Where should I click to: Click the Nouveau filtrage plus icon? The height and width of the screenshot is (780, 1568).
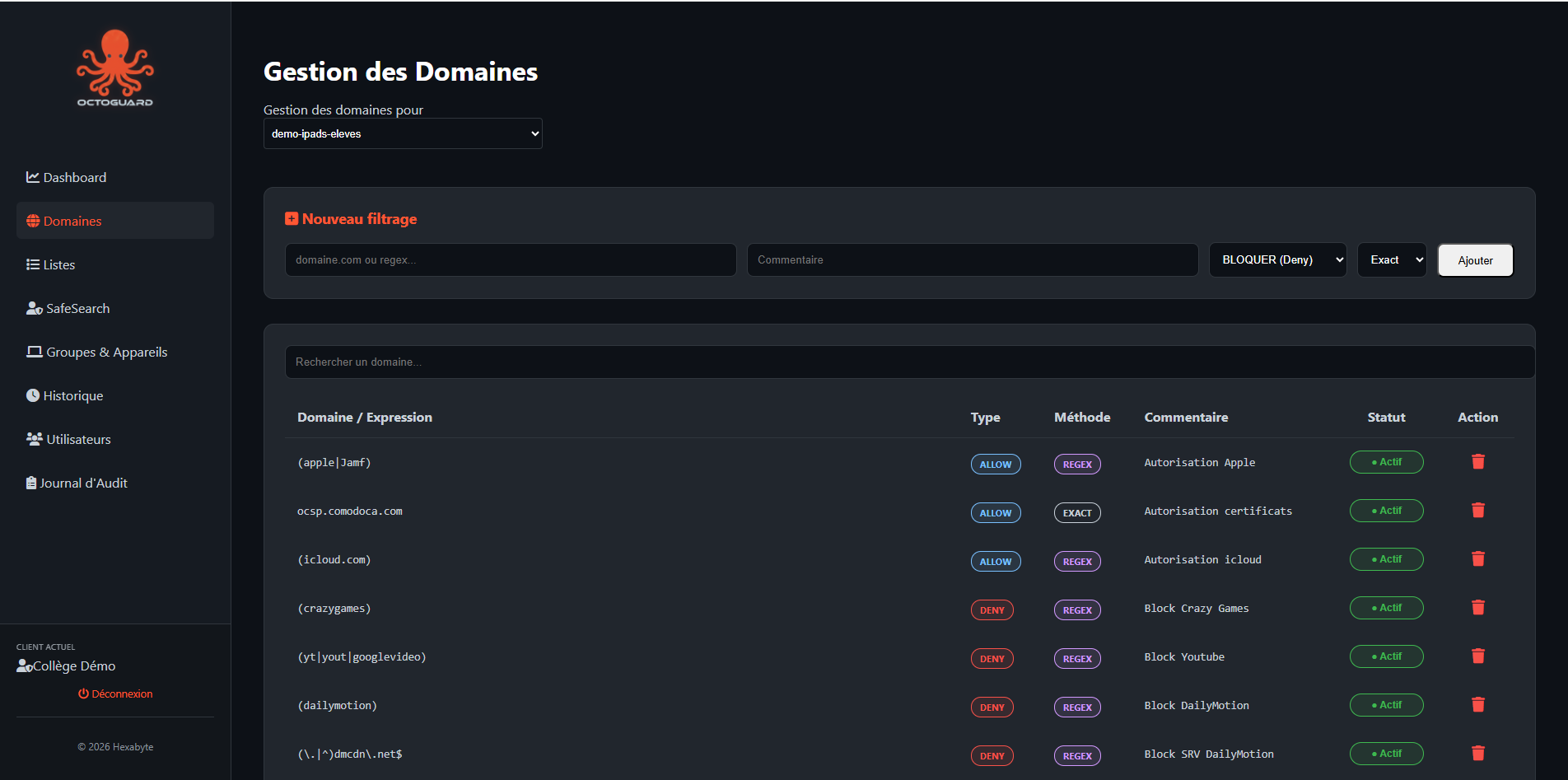point(292,218)
